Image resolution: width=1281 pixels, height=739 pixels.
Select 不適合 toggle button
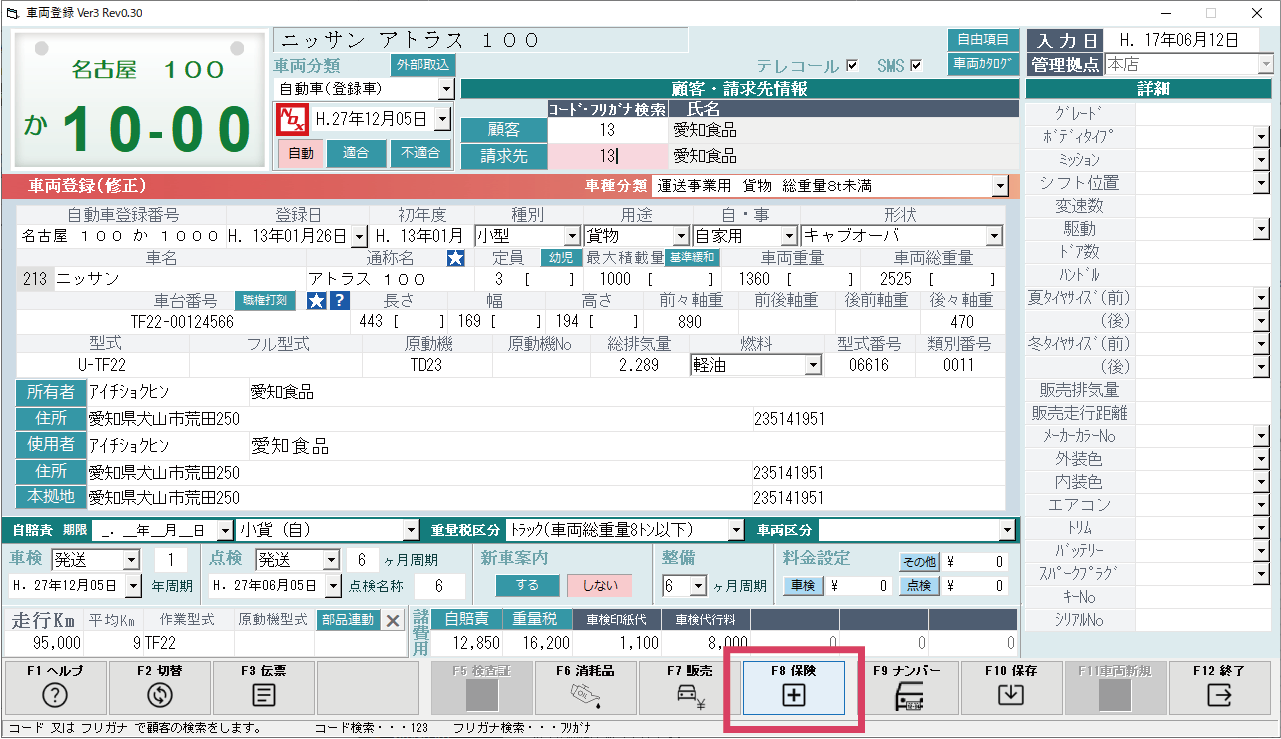click(420, 154)
